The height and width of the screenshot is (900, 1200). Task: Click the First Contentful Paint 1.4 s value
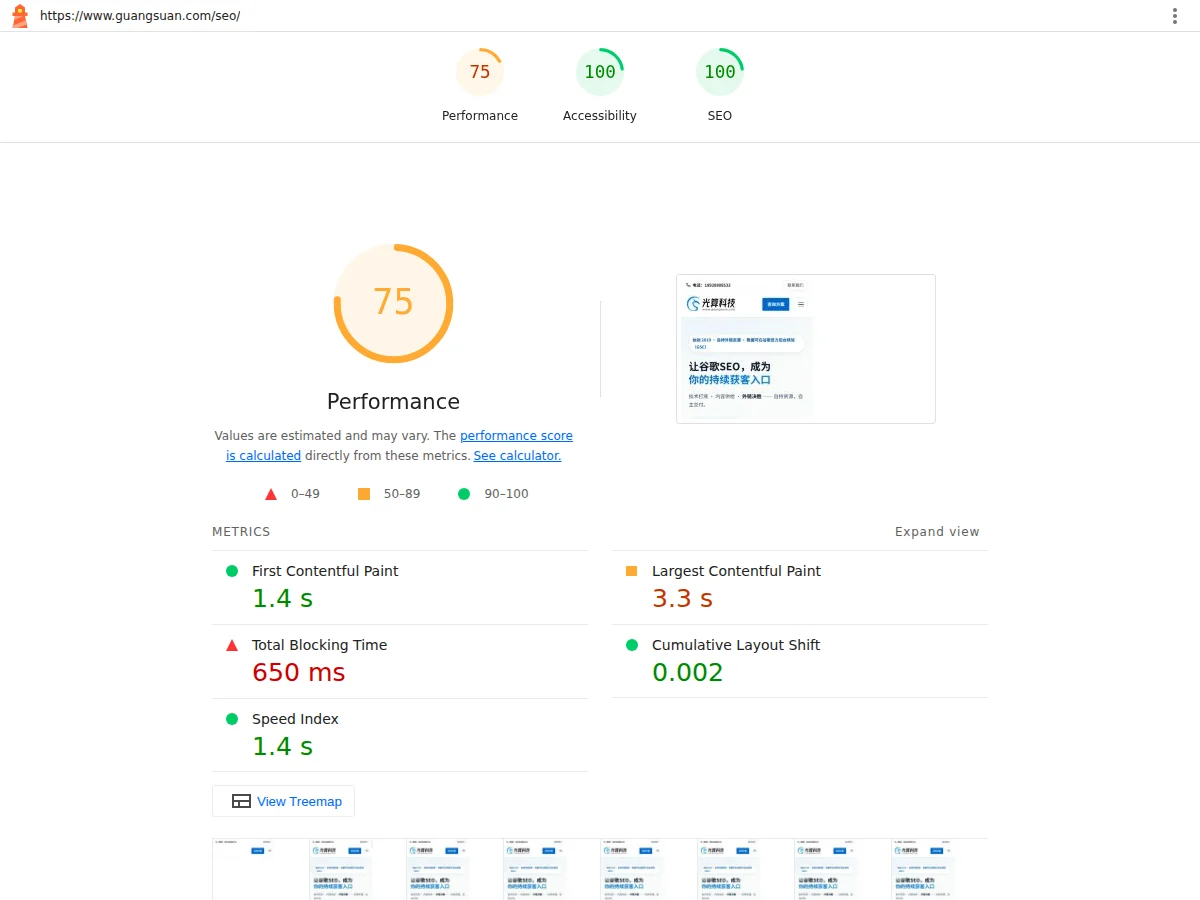pos(282,598)
